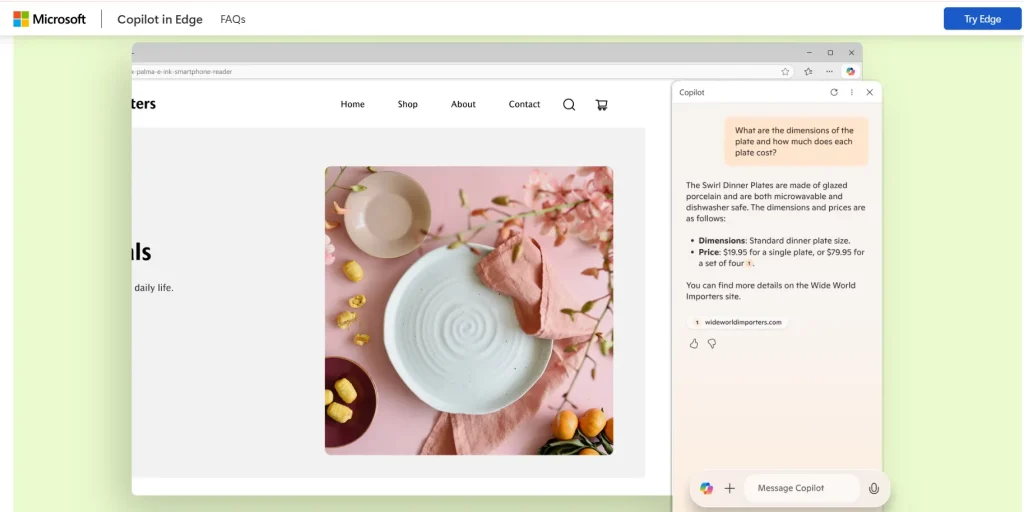This screenshot has width=1024, height=512.
Task: Focus the Message Copilot input field
Action: tap(801, 488)
